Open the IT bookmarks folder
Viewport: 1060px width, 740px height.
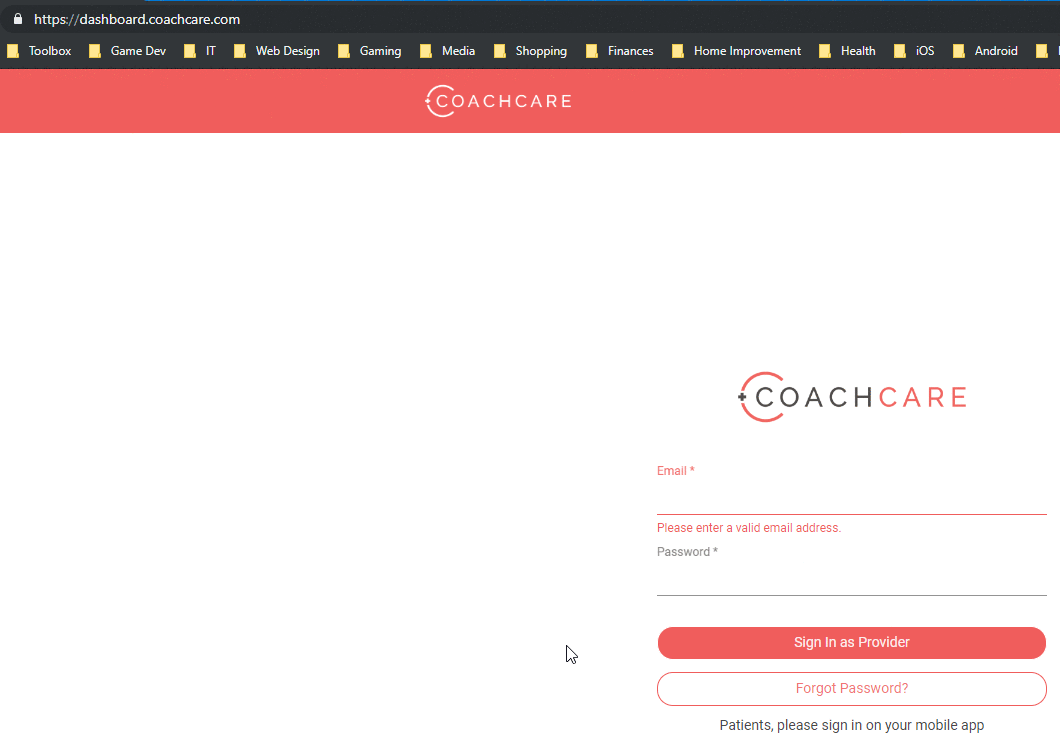tap(200, 51)
